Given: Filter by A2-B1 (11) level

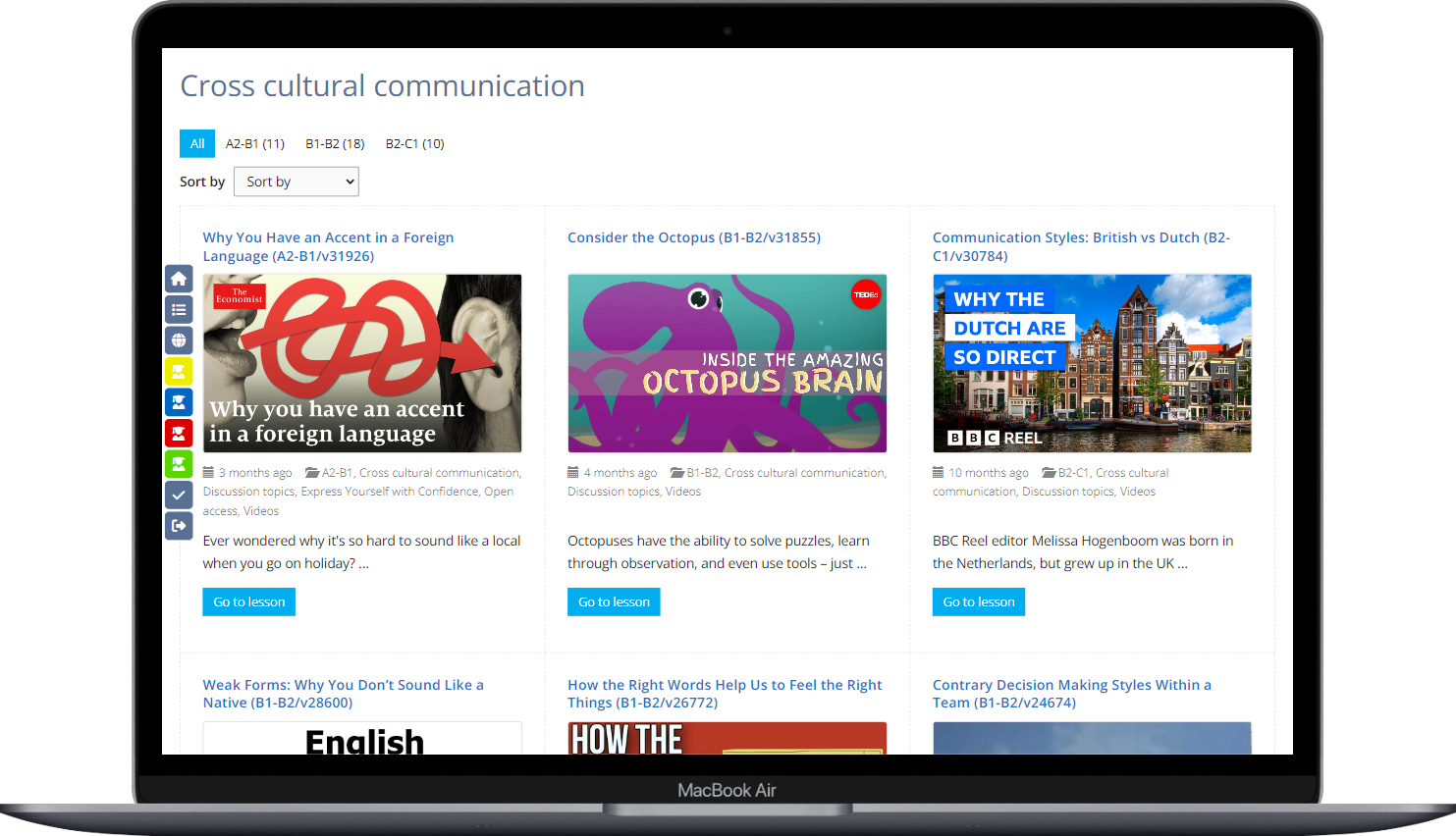Looking at the screenshot, I should (x=255, y=143).
